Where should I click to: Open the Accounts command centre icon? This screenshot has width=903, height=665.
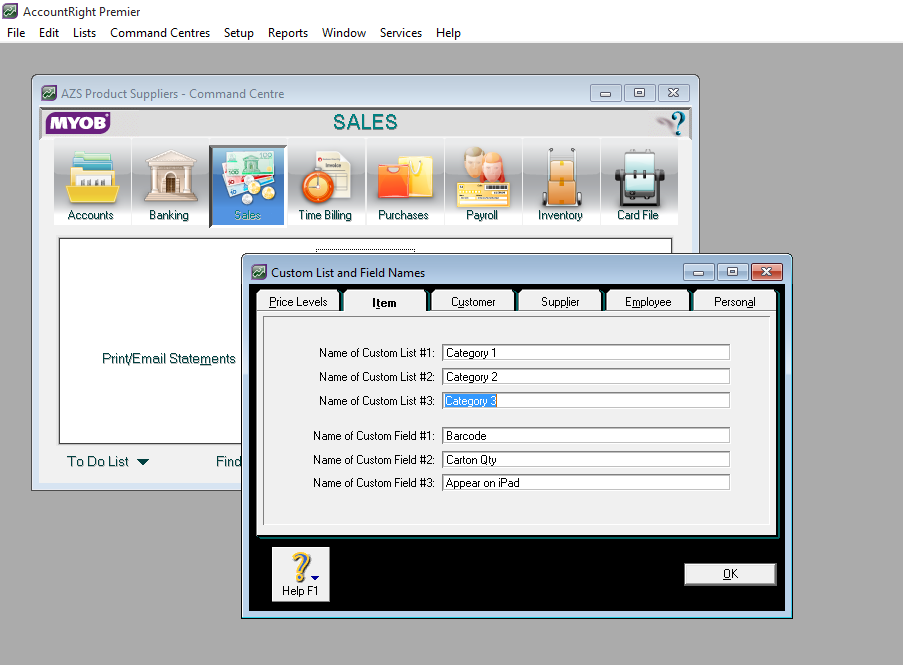[x=91, y=183]
